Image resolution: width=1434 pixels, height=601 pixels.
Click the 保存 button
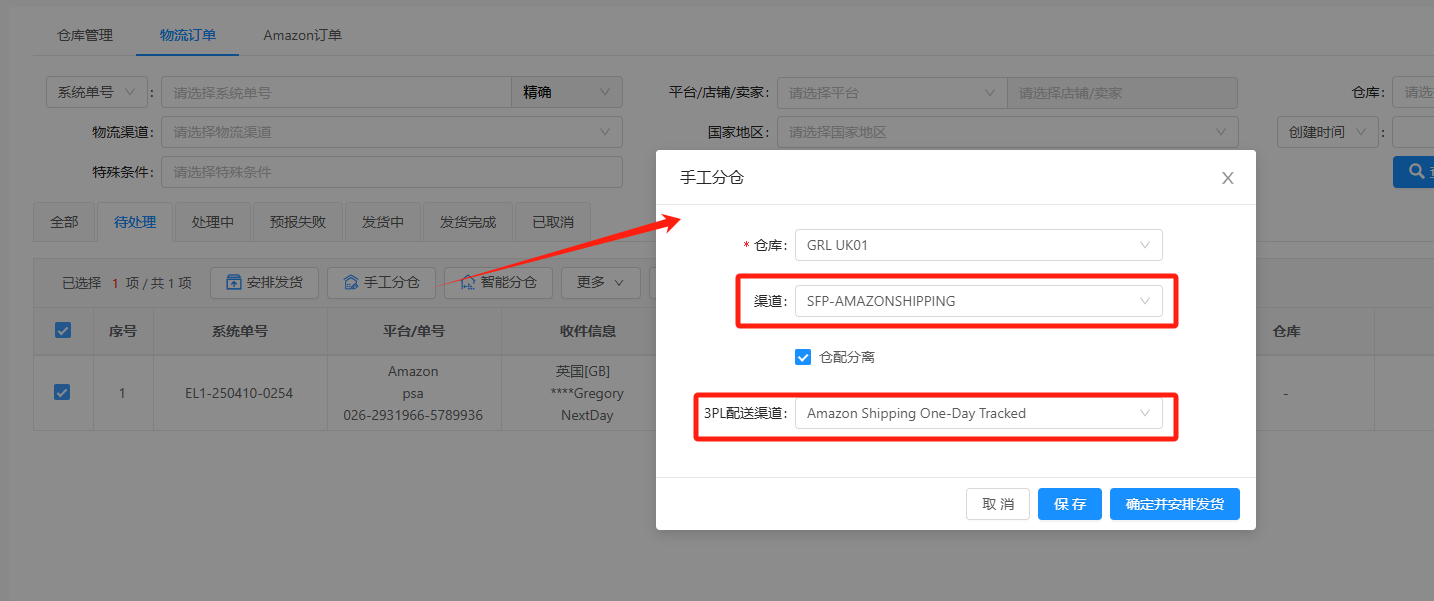[1070, 504]
